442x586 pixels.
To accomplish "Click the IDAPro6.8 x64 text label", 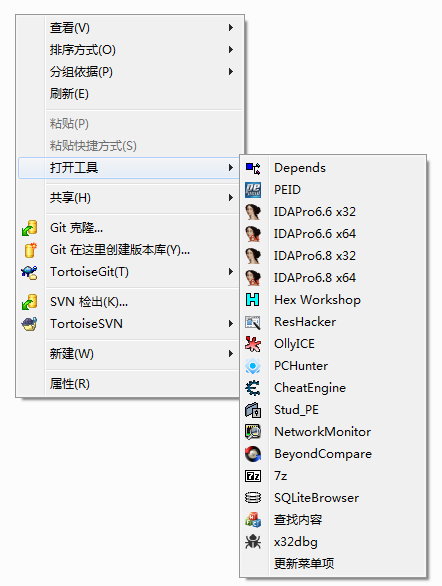I will point(315,278).
